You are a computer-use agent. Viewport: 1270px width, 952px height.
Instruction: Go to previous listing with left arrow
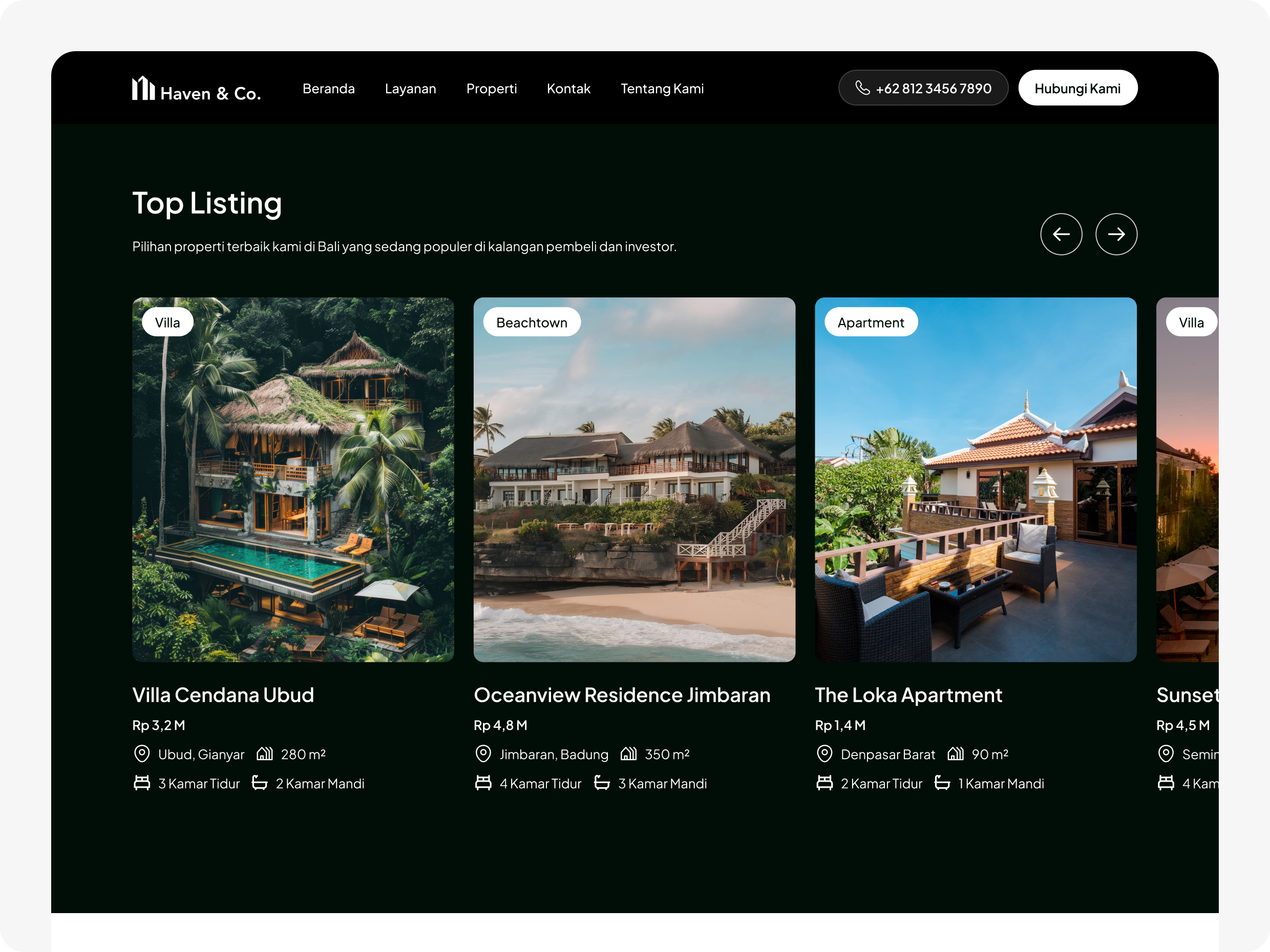pos(1061,234)
